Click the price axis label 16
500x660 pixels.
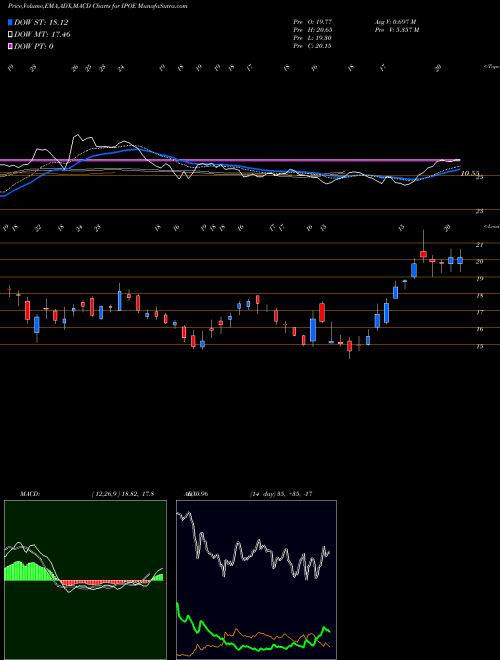coord(479,329)
